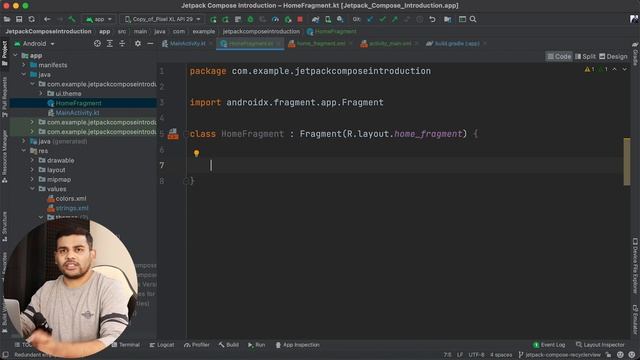
Task: Click the Debug app bug icon
Action: click(250, 19)
